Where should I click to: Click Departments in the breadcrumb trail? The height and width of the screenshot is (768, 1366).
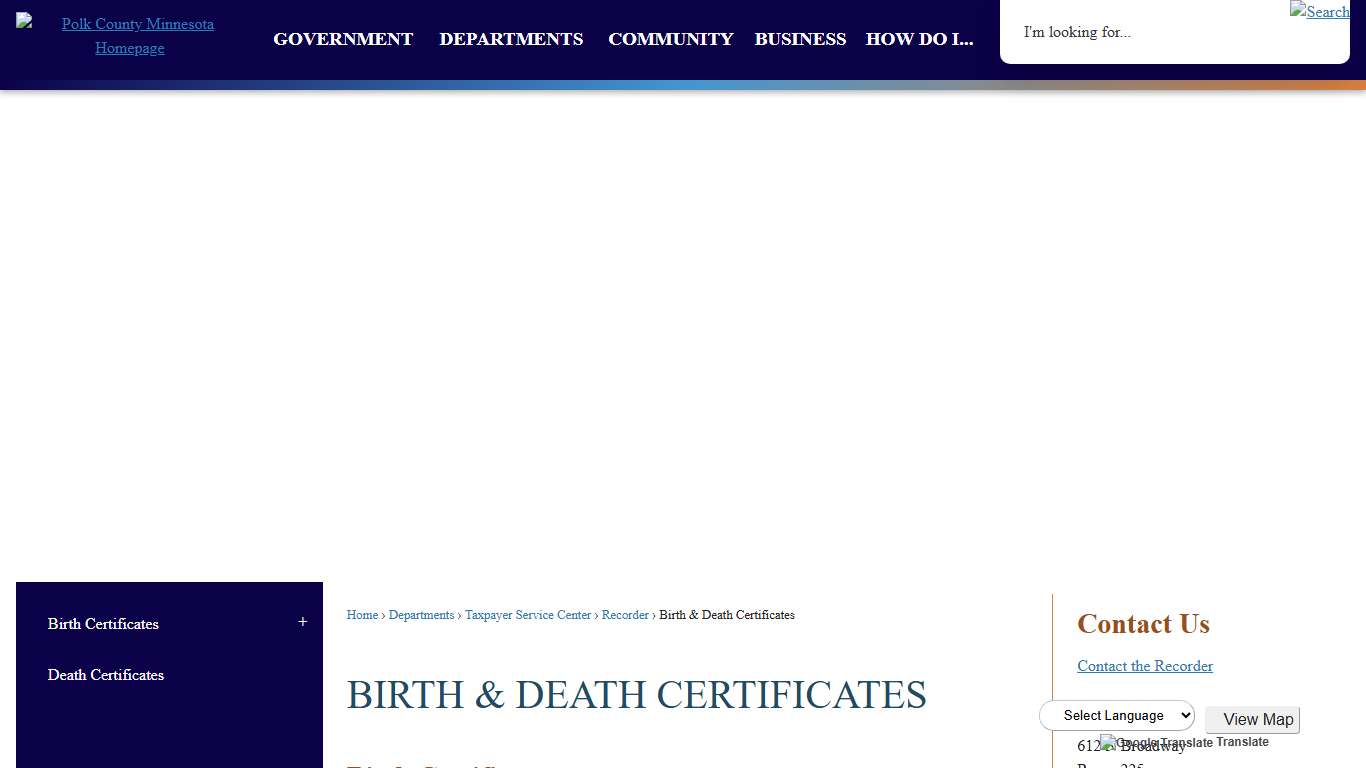coord(421,615)
